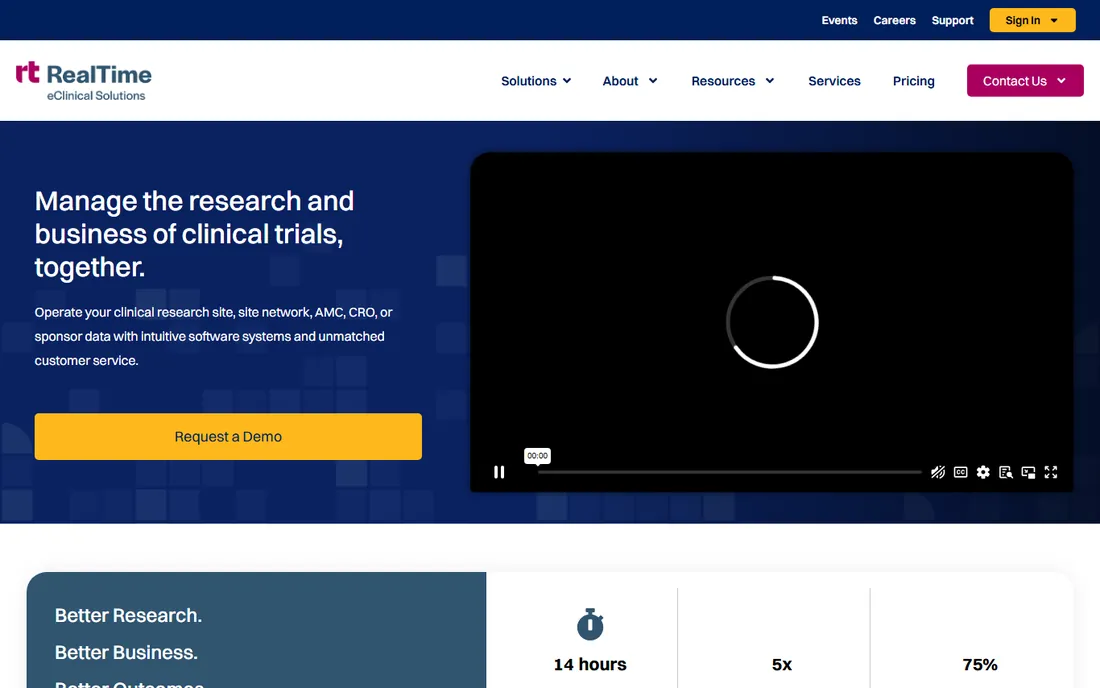
Task: Click the hero headline about clinical trials
Action: point(194,234)
